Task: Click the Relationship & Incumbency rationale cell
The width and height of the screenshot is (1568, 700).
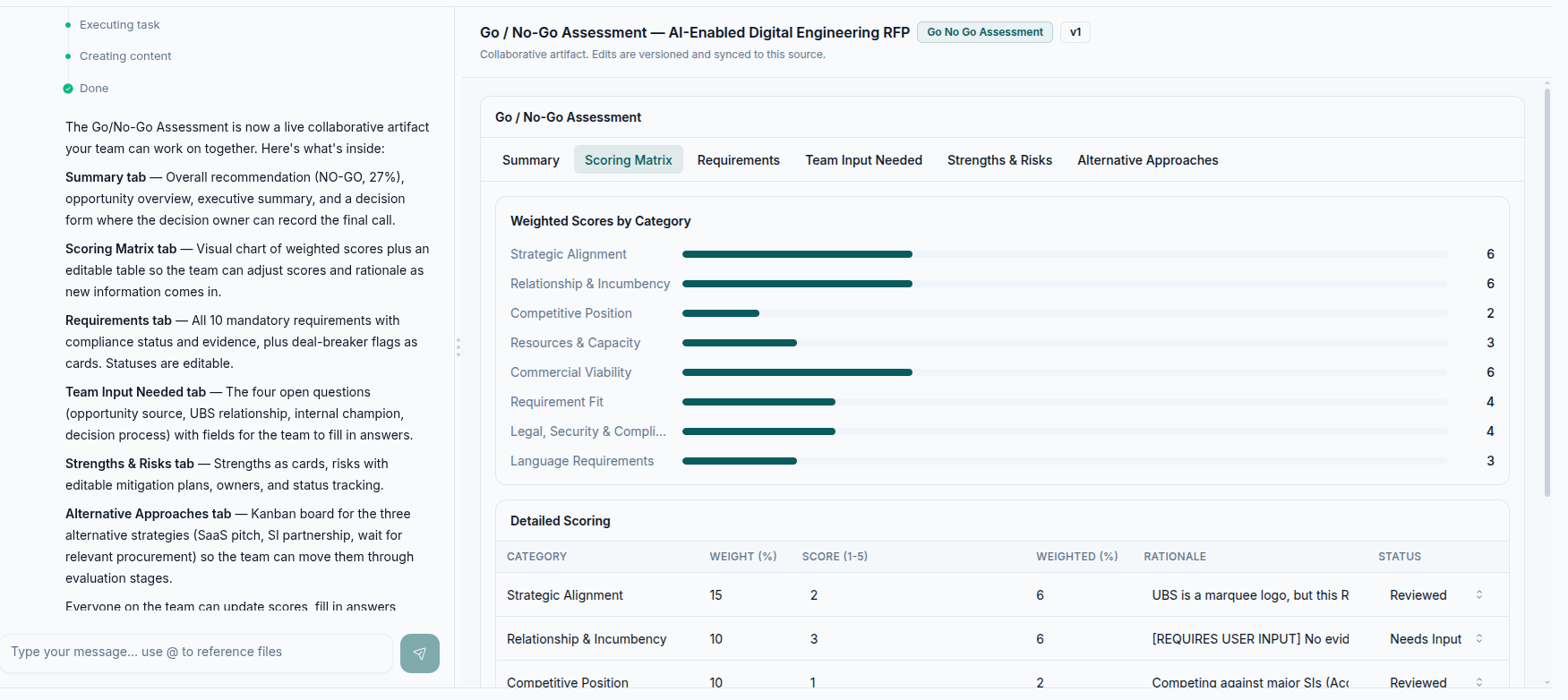Action: coord(1249,639)
